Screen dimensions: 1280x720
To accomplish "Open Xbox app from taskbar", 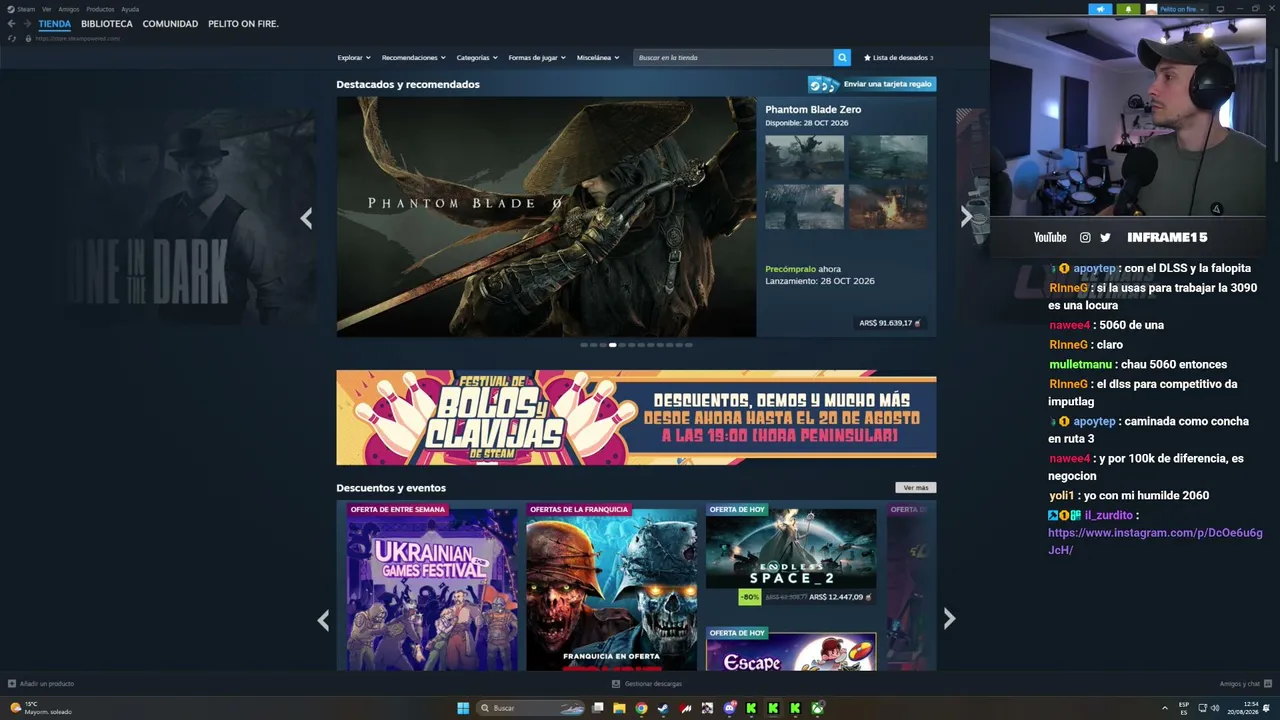I will 817,708.
